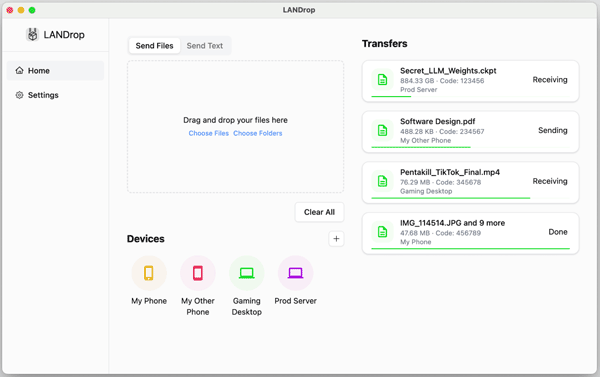
Task: Open Home in the sidebar
Action: [x=55, y=70]
